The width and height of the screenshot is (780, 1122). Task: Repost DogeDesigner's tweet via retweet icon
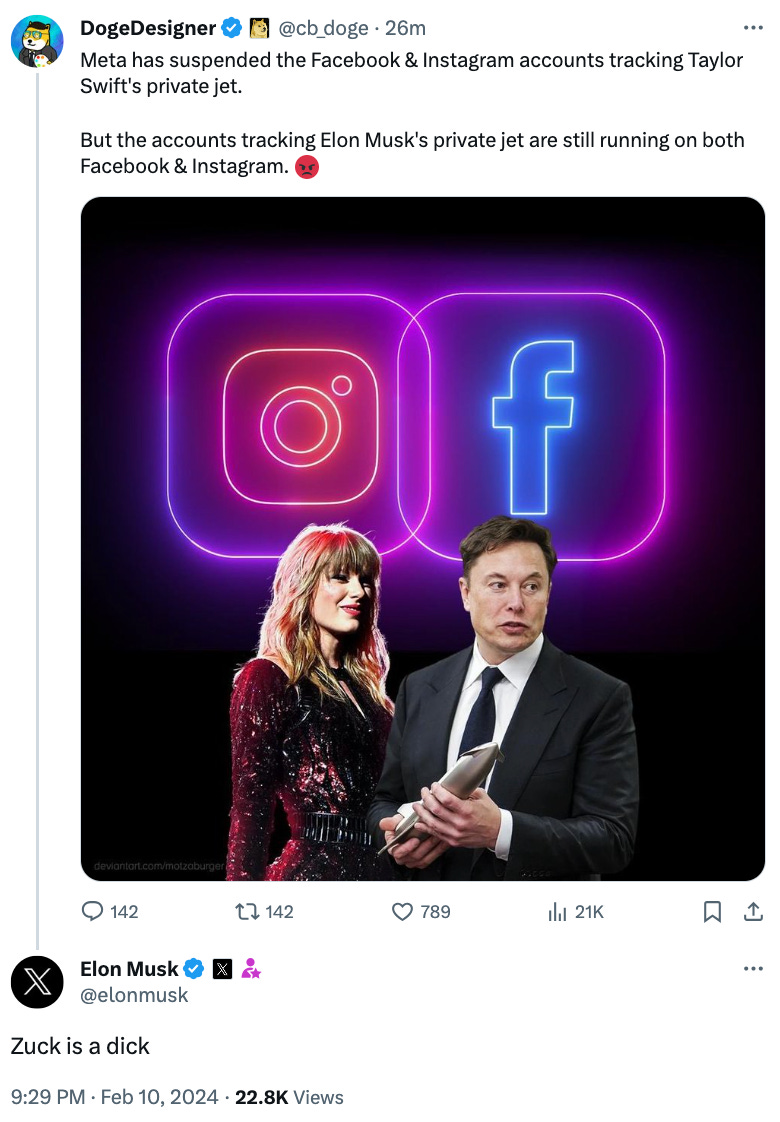248,911
